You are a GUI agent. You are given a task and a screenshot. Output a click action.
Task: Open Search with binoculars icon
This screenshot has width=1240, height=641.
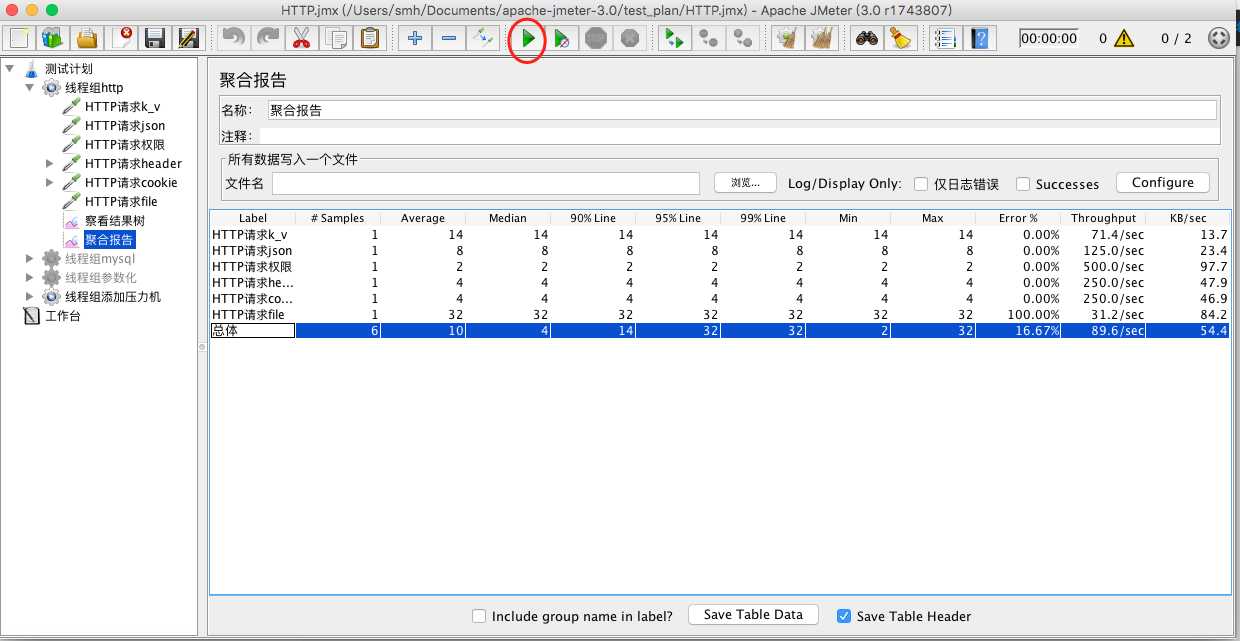tap(867, 38)
